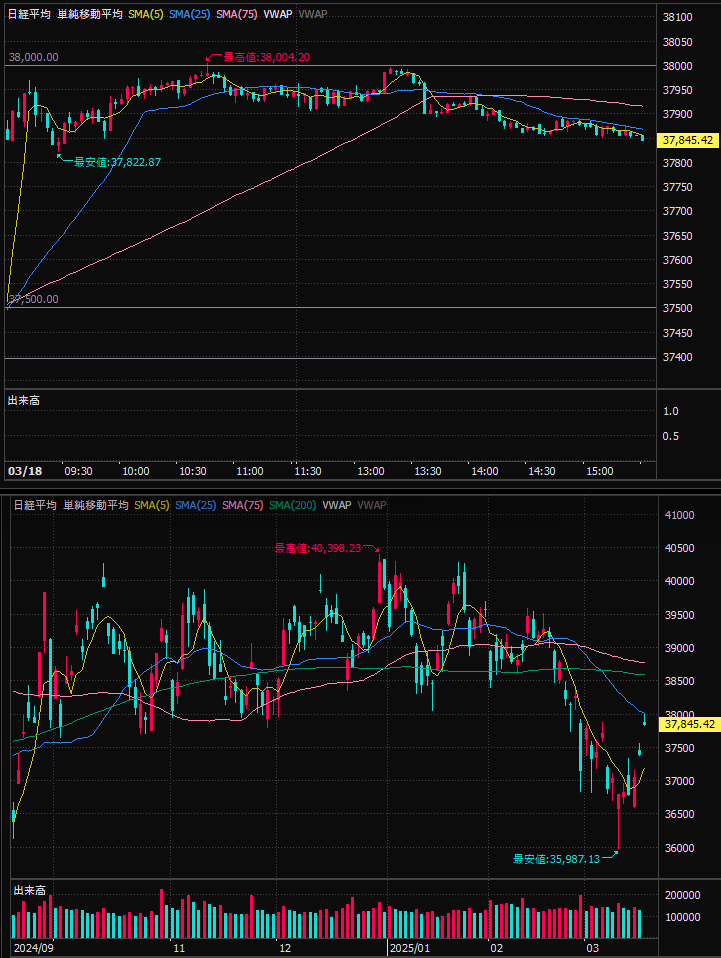
Task: Click the 出来高 label in the intraday chart
Action: pyautogui.click(x=24, y=401)
